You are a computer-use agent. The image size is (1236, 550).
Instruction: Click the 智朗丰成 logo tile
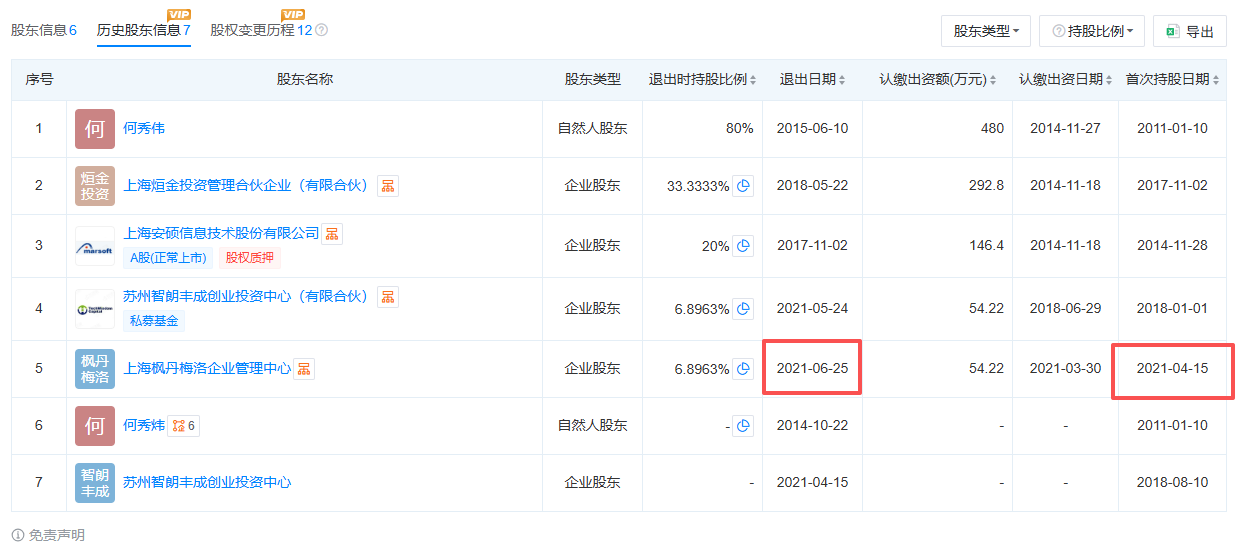click(95, 483)
